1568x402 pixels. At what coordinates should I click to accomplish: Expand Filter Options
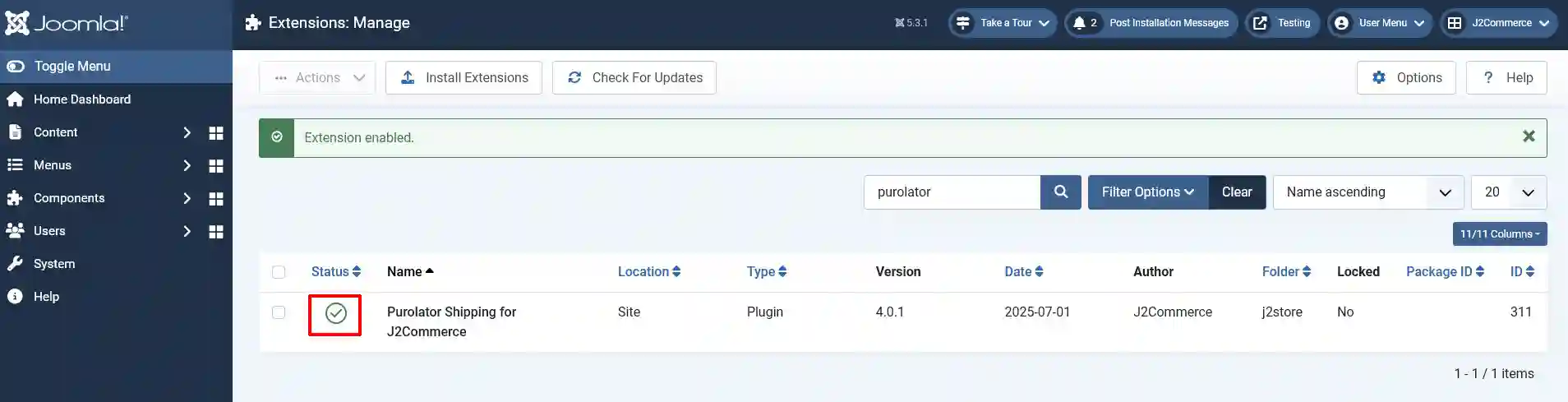[1148, 192]
